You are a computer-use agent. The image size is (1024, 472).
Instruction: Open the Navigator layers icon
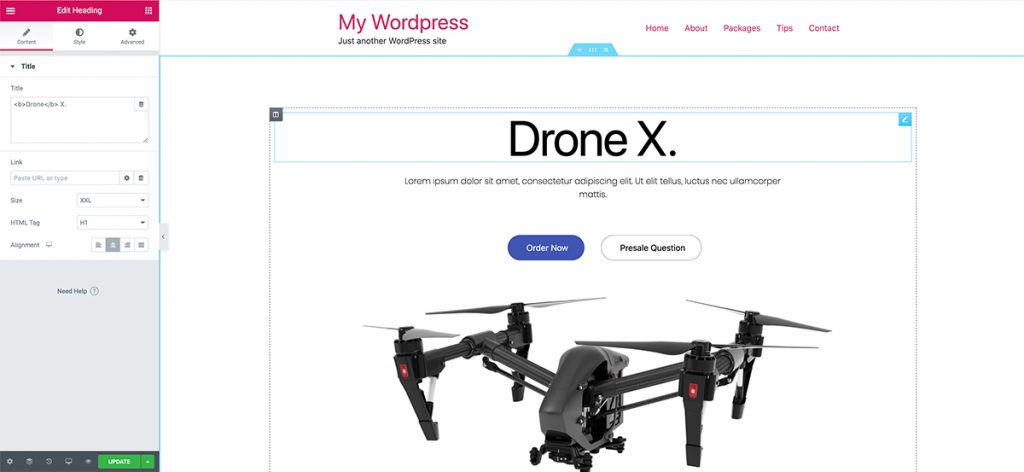pos(29,462)
